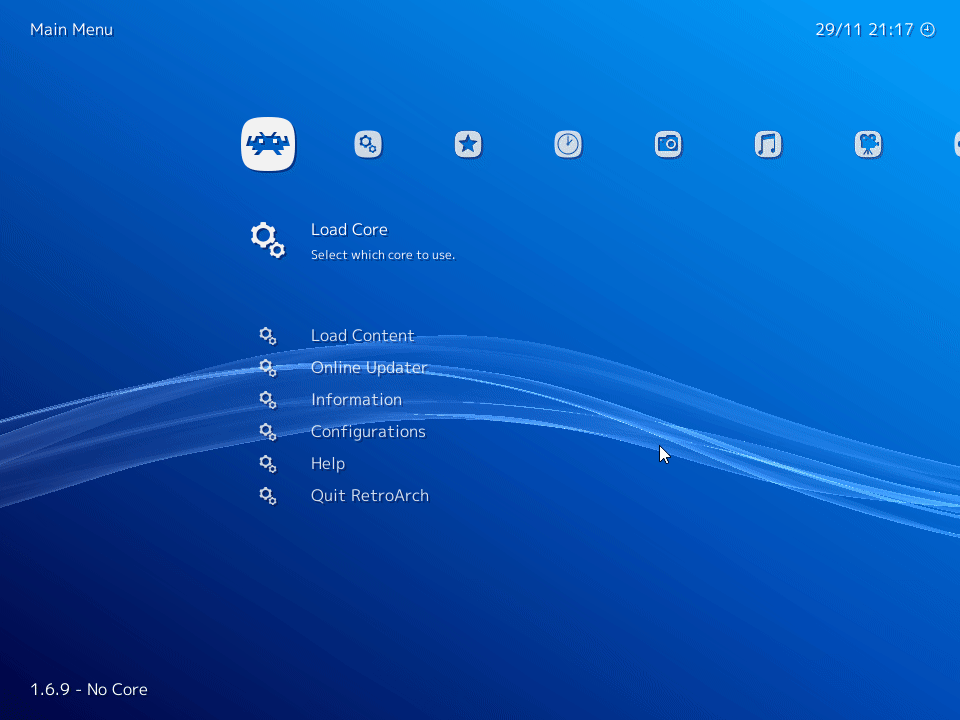Image resolution: width=960 pixels, height=720 pixels.
Task: Select the partially visible tab icon at right edge
Action: 955,144
